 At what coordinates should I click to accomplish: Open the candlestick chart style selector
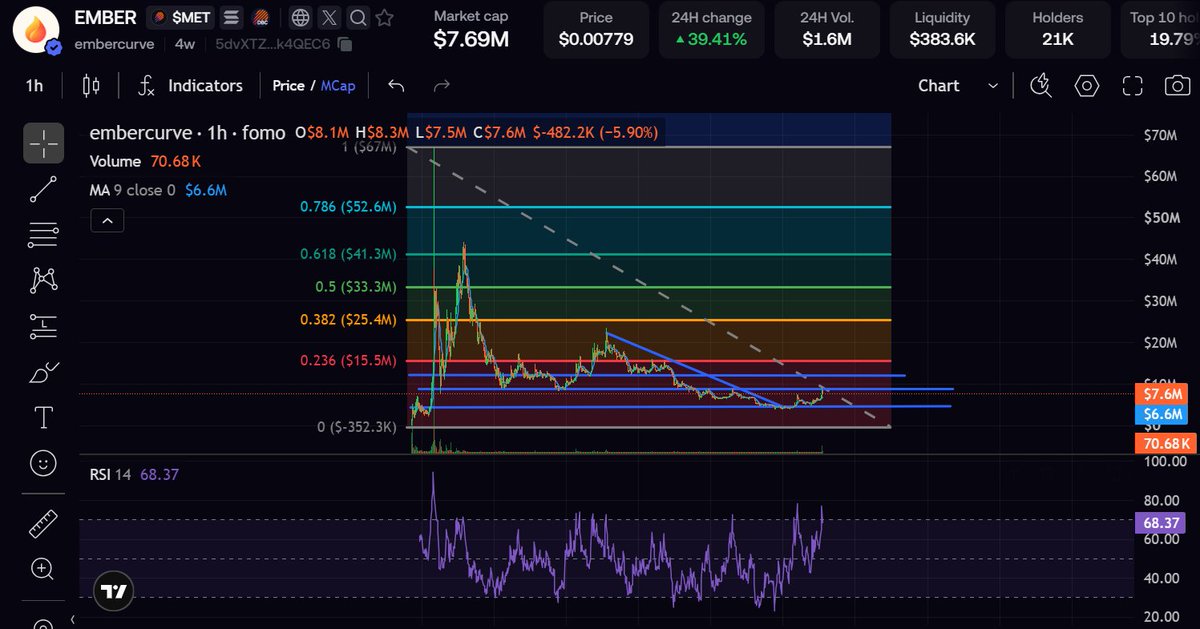pos(91,86)
